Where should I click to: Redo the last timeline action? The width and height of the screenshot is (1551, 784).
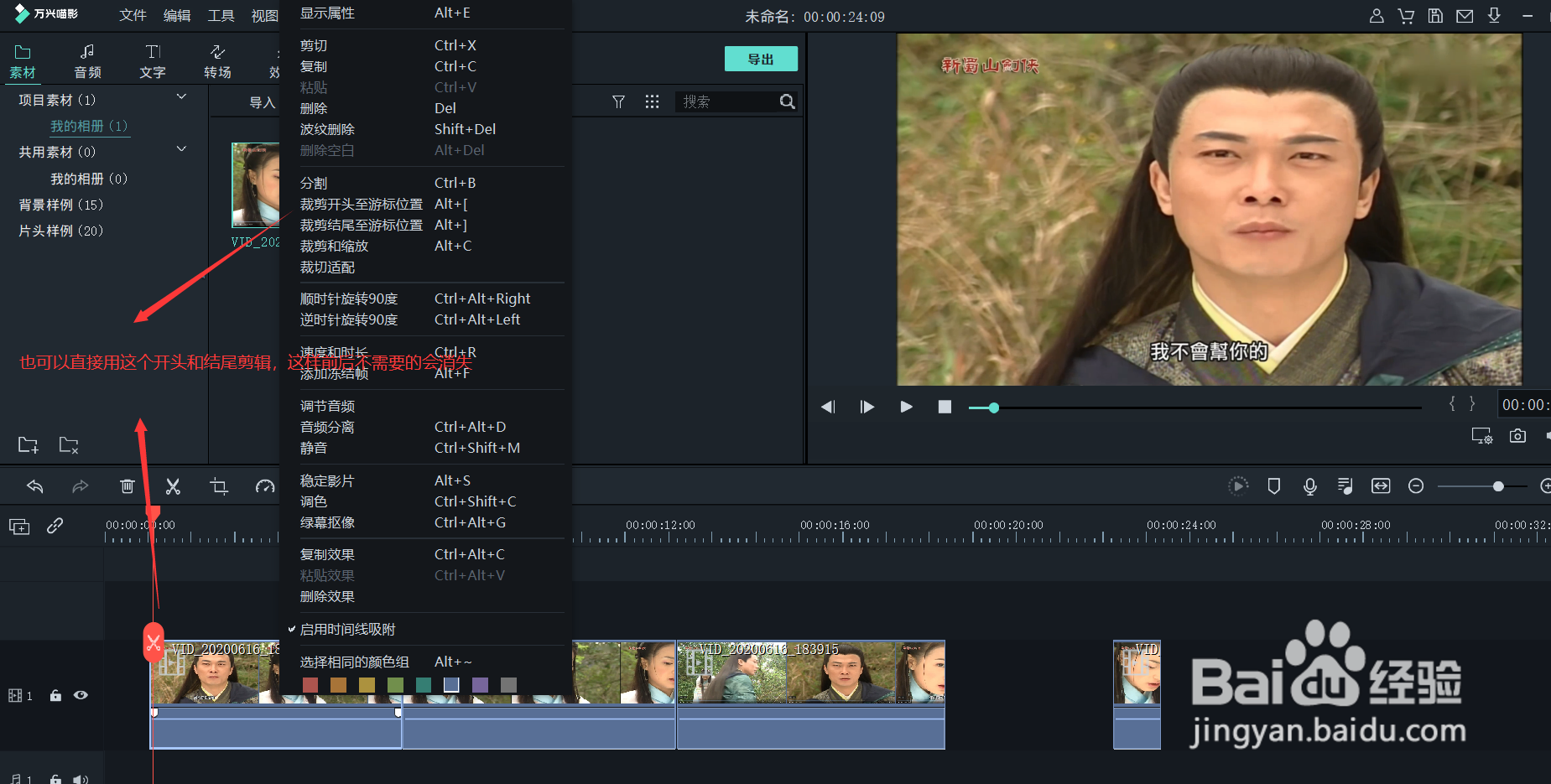[x=80, y=486]
